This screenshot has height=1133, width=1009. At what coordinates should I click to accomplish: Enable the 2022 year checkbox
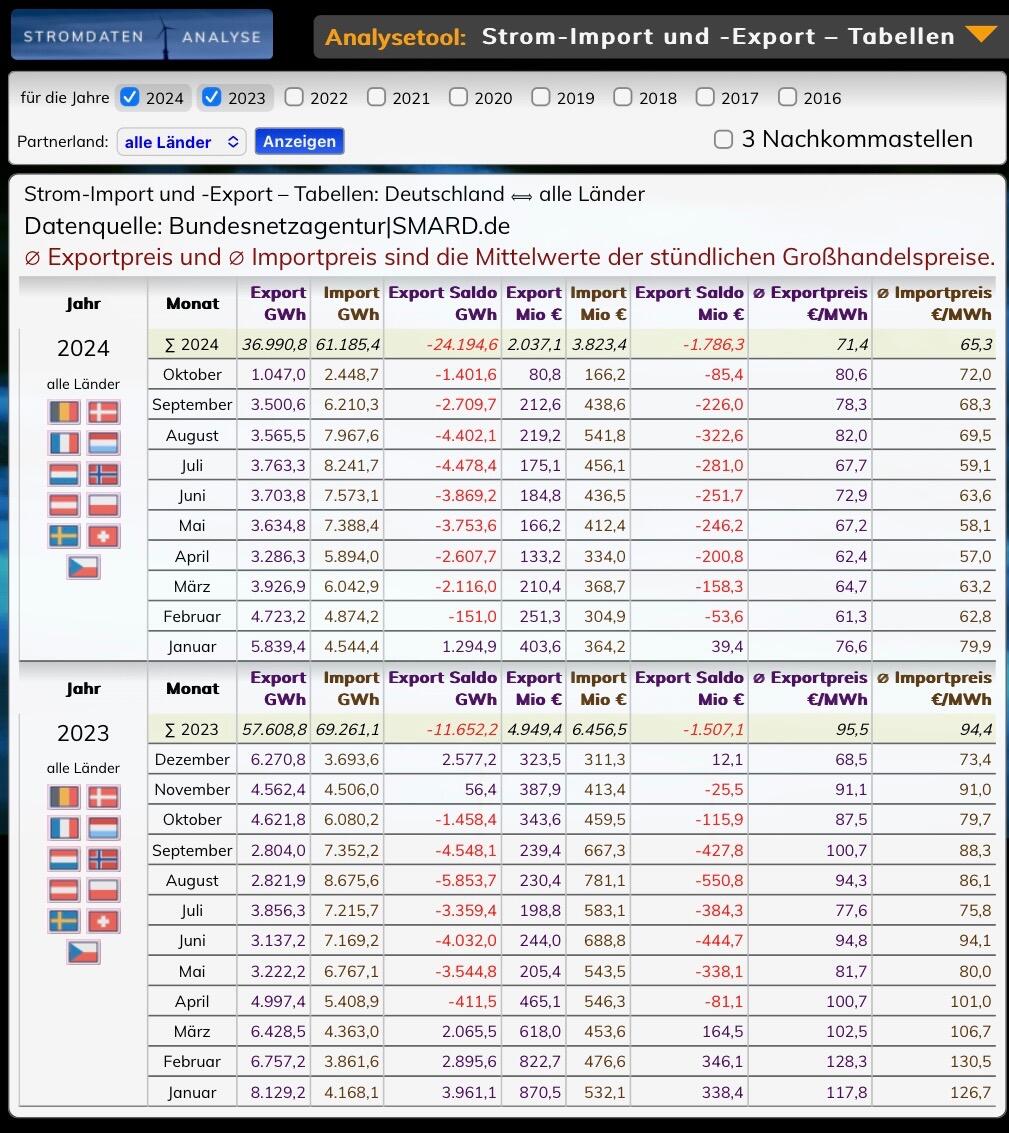[293, 97]
